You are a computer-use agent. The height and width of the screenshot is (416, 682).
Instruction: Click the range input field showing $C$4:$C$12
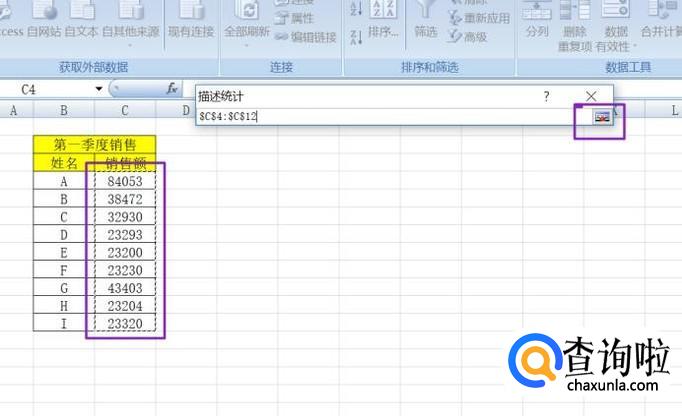[x=380, y=116]
